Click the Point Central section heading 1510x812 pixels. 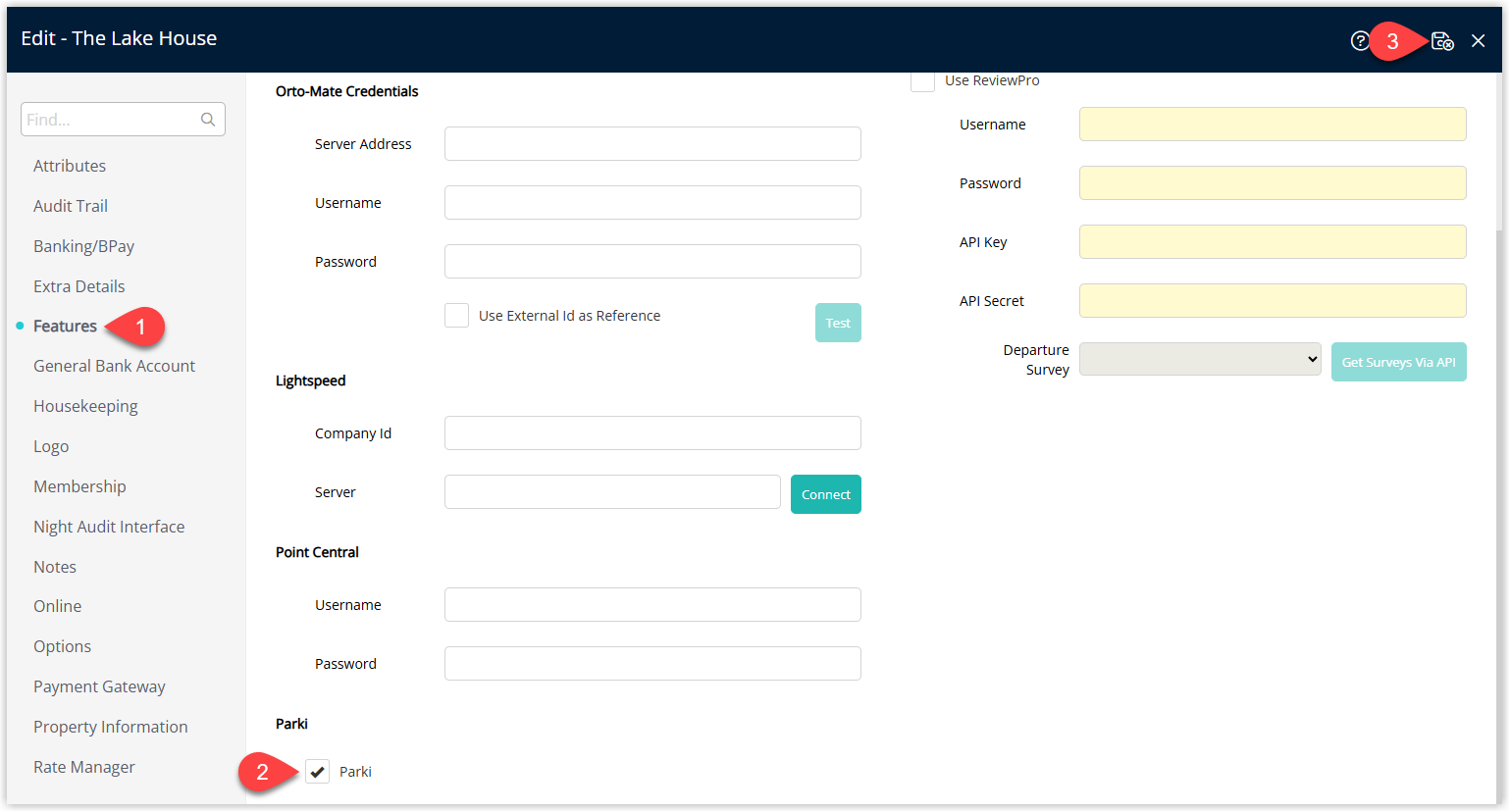coord(317,552)
